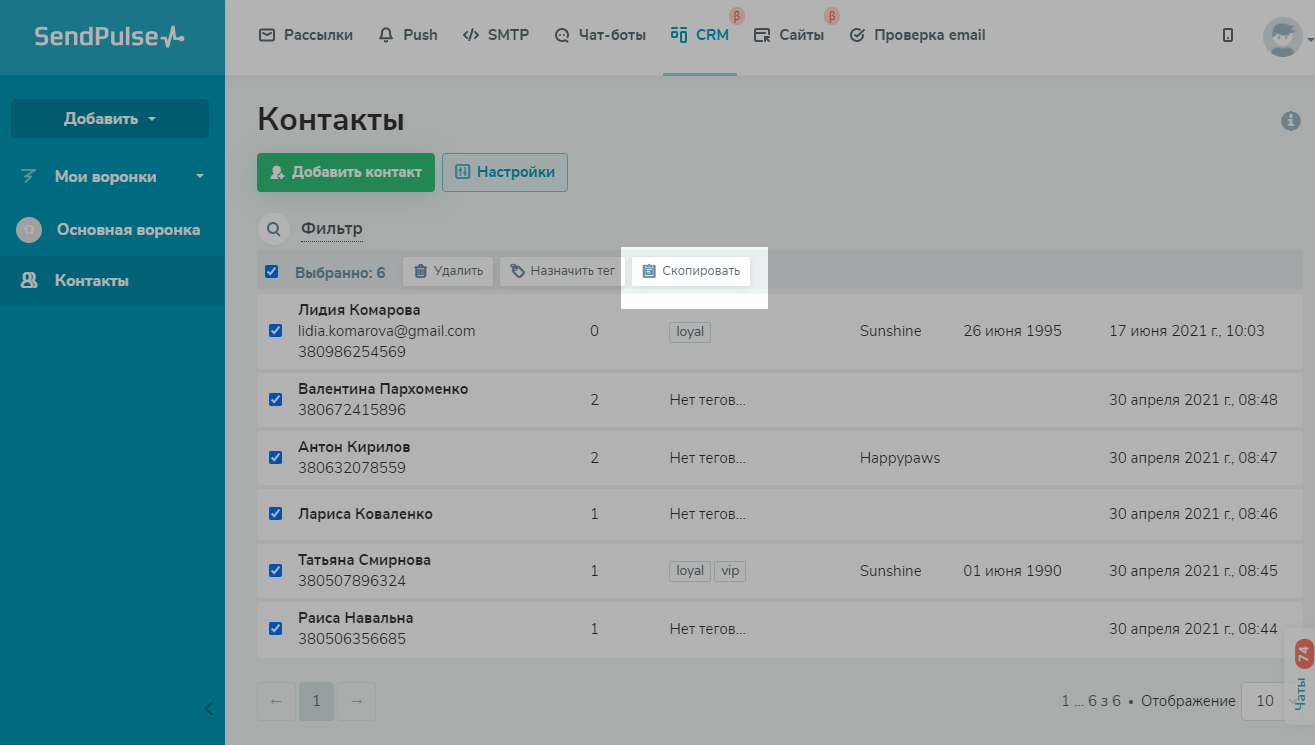The width and height of the screenshot is (1315, 745).
Task: Click the SendPulse logo
Action: click(109, 37)
